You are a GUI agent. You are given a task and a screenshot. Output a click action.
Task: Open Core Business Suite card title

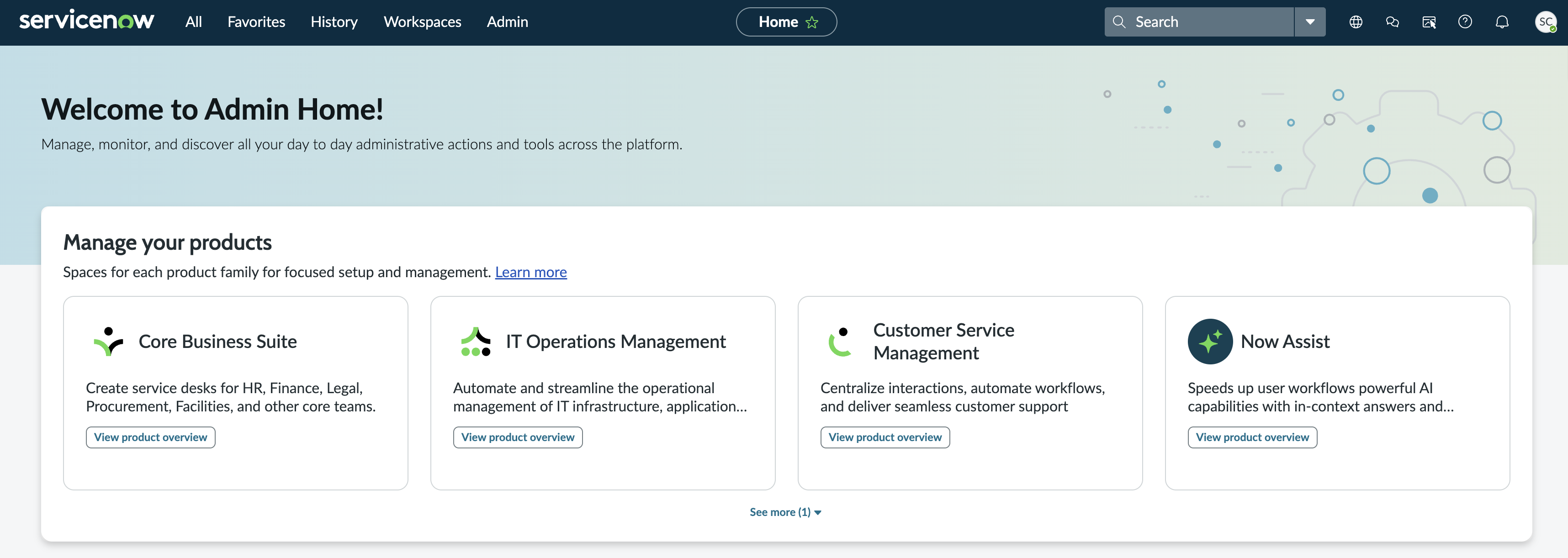pyautogui.click(x=217, y=342)
